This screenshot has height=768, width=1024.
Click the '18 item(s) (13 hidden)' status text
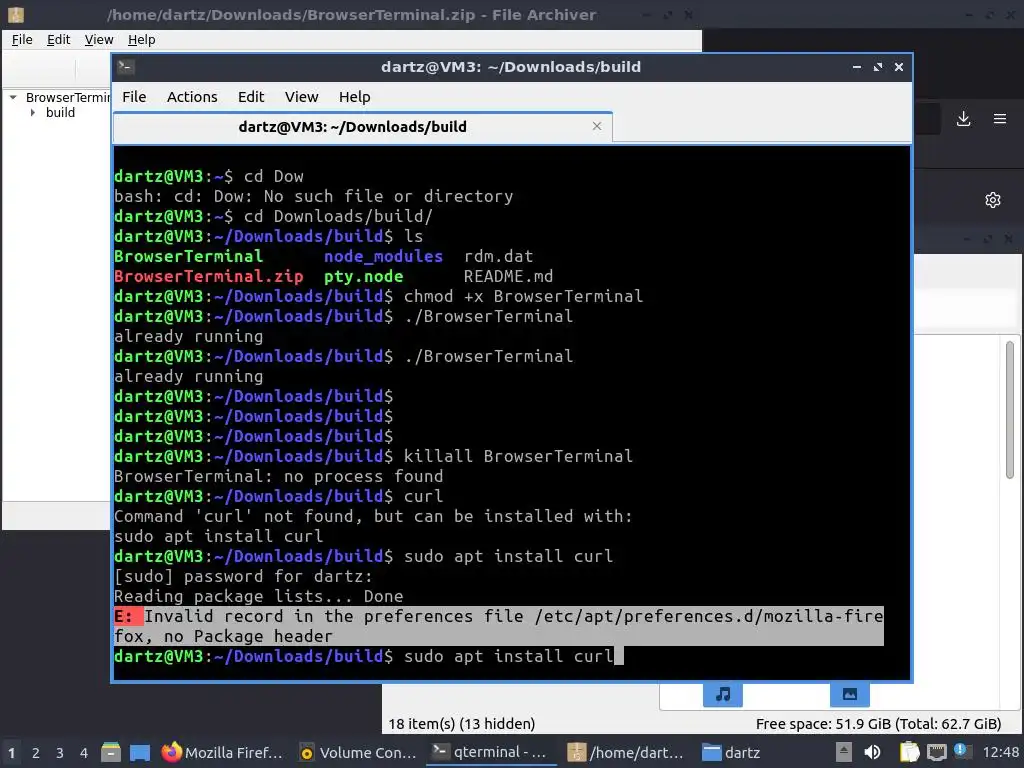pos(462,724)
